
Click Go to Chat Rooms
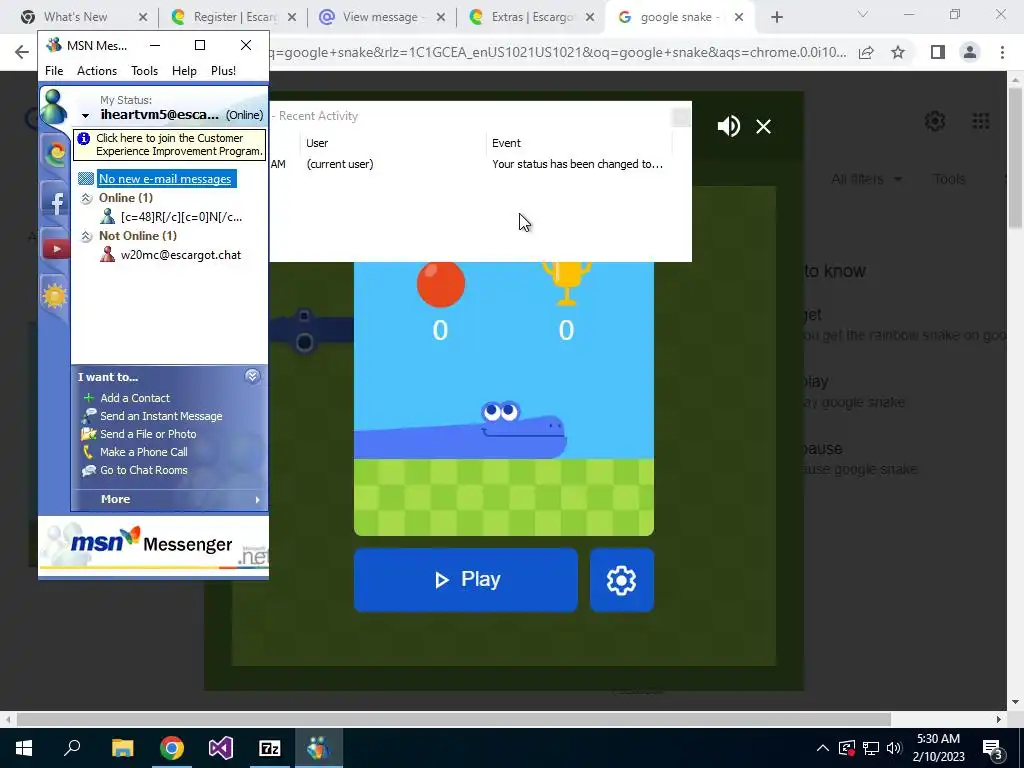click(144, 470)
